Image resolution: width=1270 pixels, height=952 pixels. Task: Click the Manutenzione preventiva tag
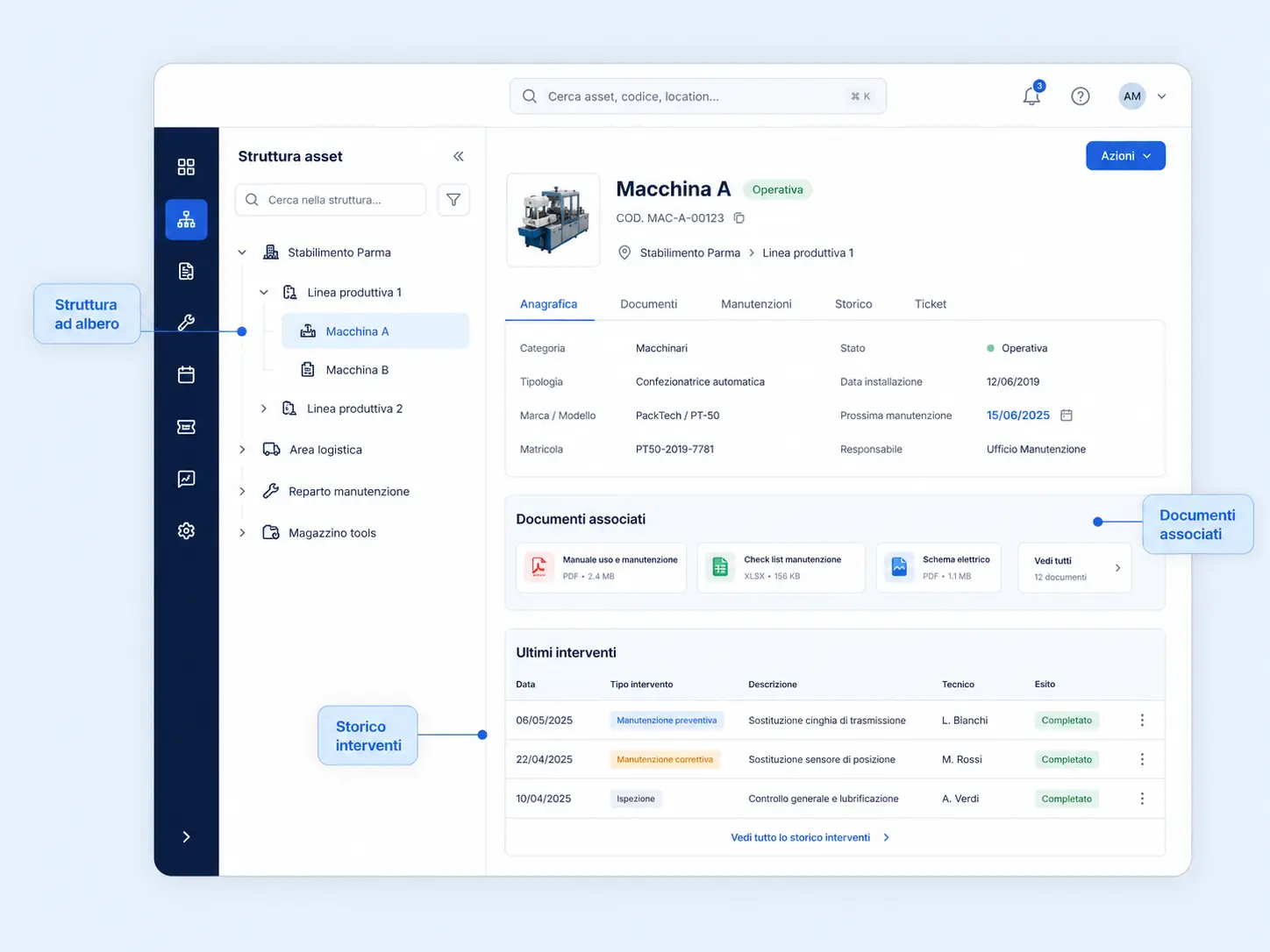click(x=667, y=721)
